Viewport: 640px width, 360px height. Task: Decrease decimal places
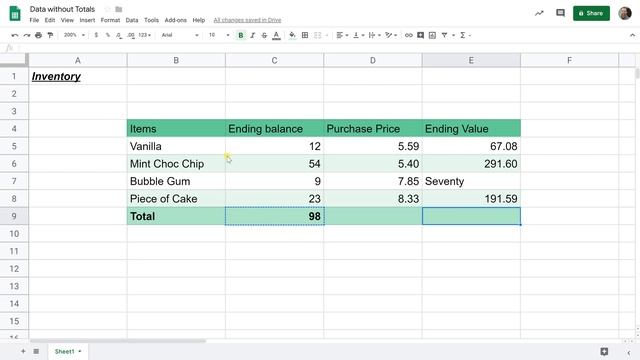pyautogui.click(x=118, y=35)
